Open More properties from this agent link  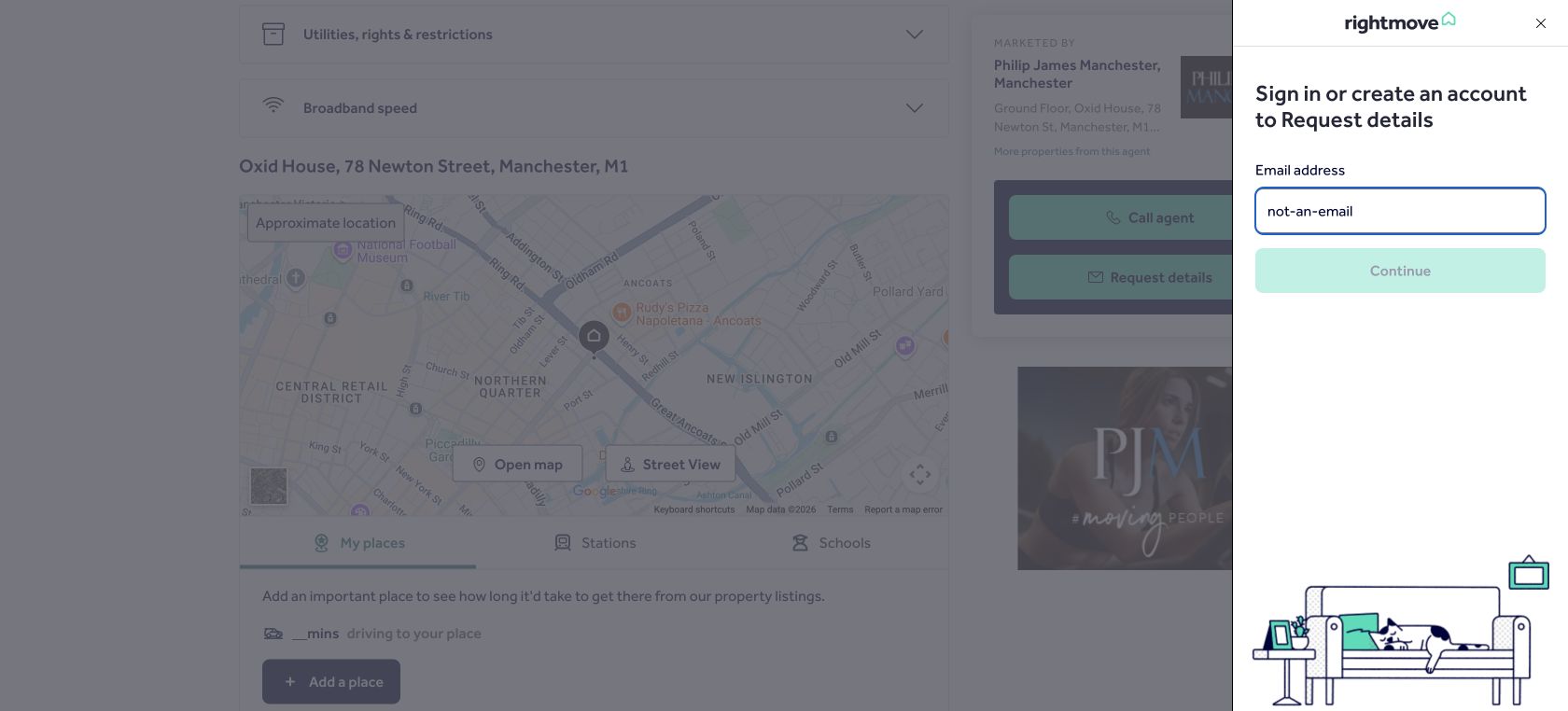(1071, 151)
